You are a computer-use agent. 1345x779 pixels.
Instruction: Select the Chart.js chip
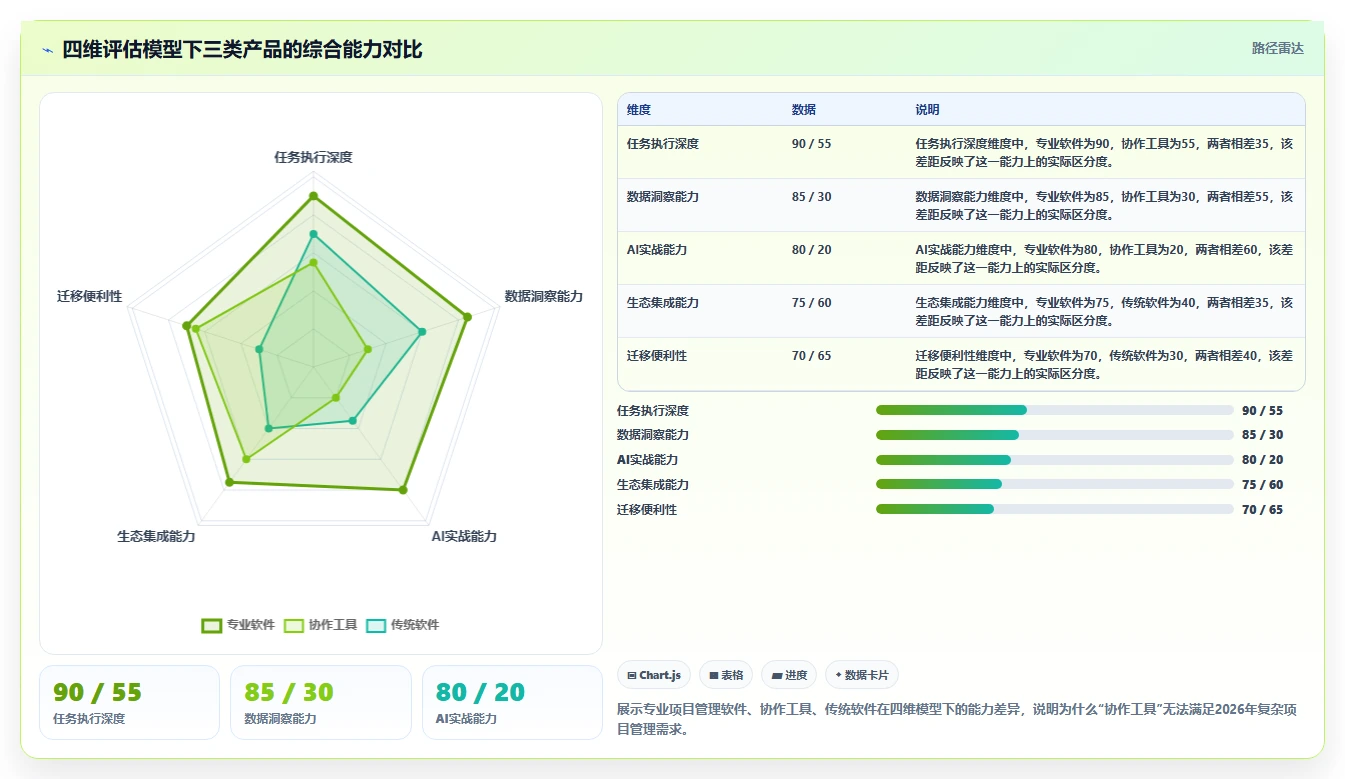coord(654,675)
